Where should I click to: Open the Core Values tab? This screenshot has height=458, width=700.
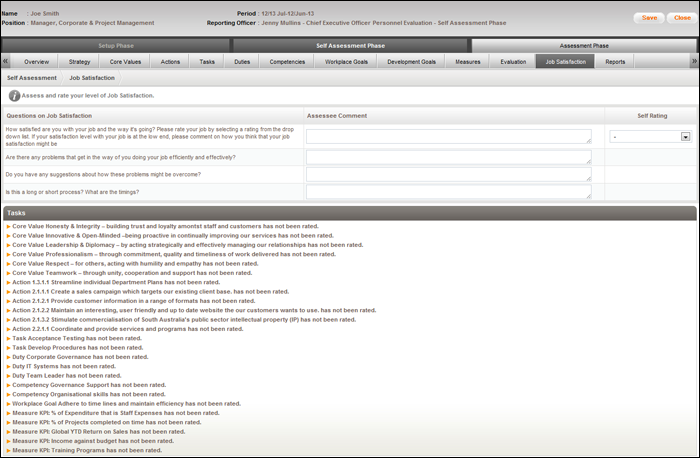[125, 62]
